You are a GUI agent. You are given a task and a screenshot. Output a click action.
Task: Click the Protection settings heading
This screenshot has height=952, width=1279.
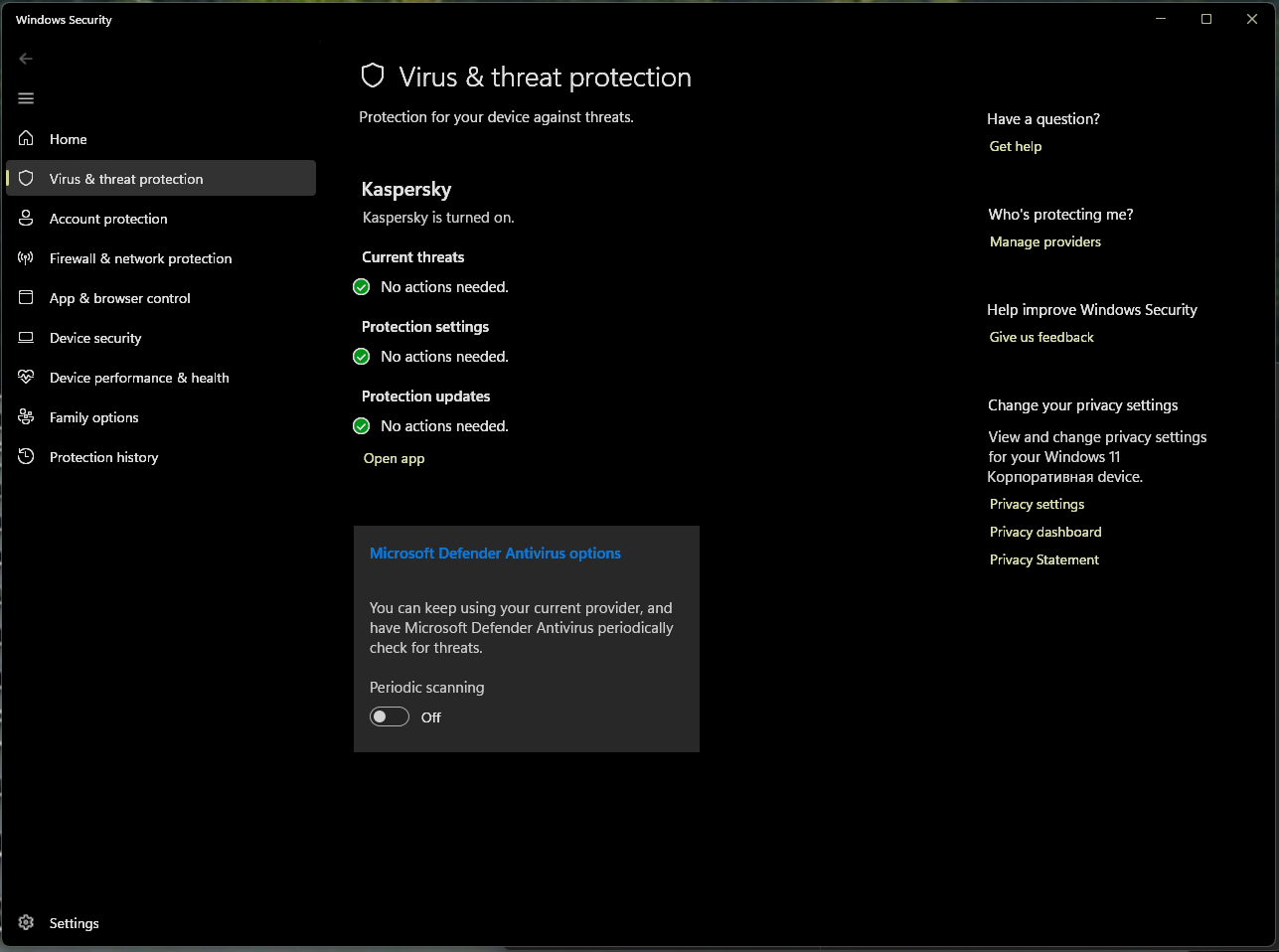[425, 327]
